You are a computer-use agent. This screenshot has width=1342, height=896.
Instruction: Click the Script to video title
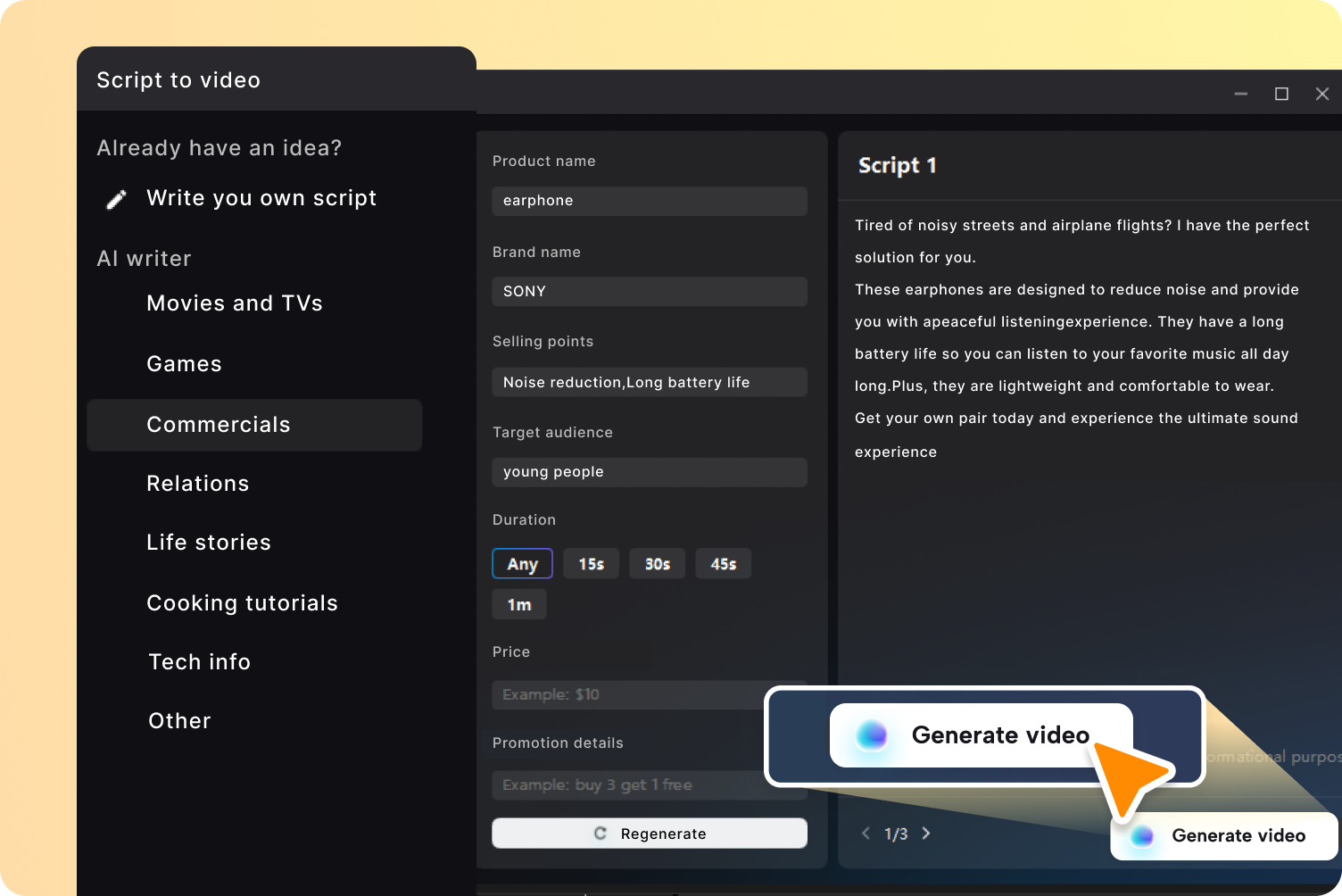click(178, 80)
